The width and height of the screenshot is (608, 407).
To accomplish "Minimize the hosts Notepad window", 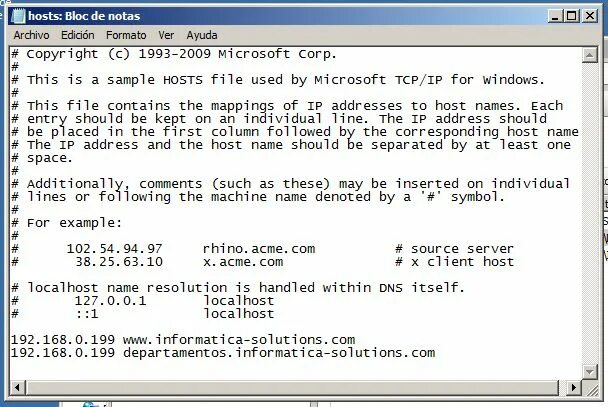I will (555, 16).
